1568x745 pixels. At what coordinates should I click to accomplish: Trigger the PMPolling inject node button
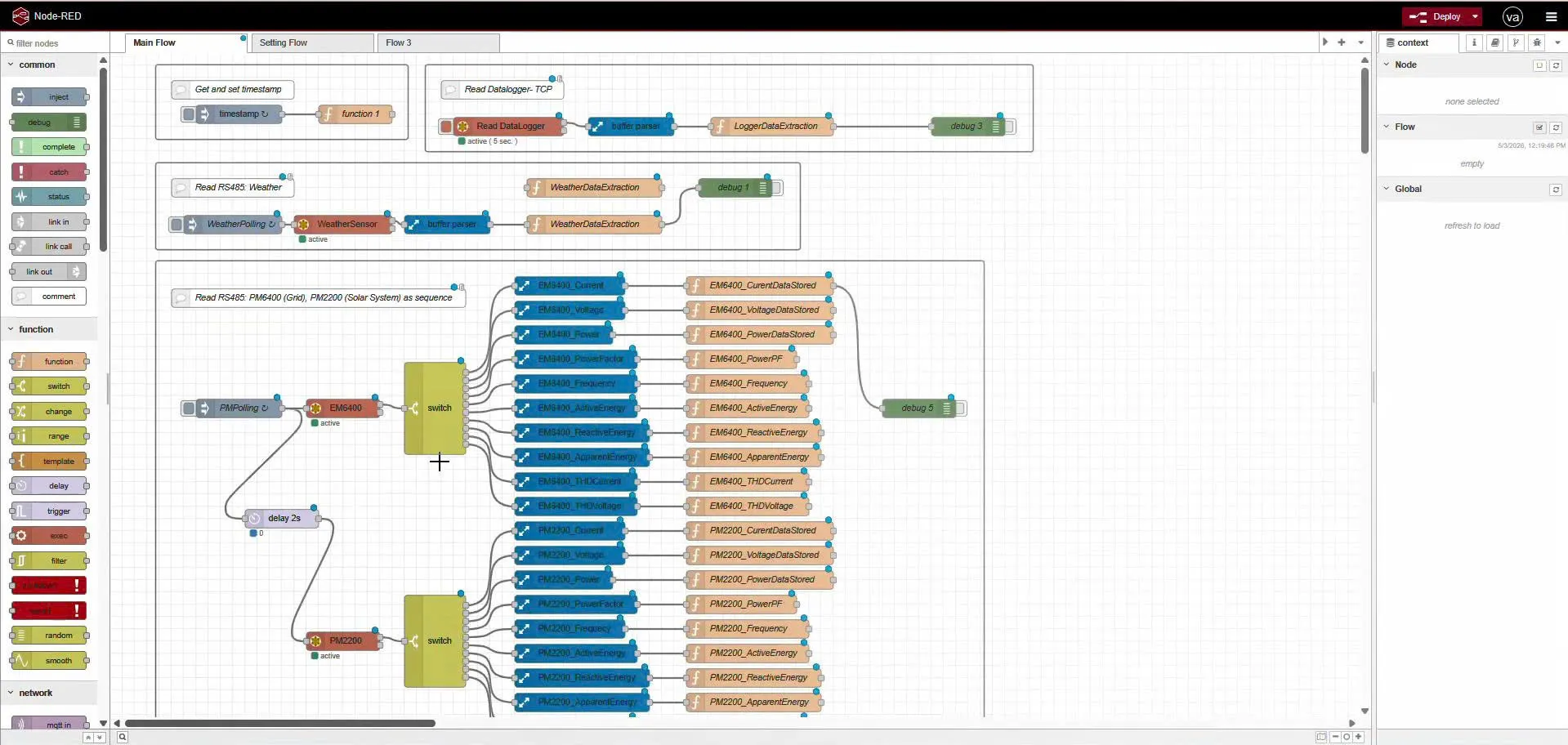pyautogui.click(x=189, y=408)
